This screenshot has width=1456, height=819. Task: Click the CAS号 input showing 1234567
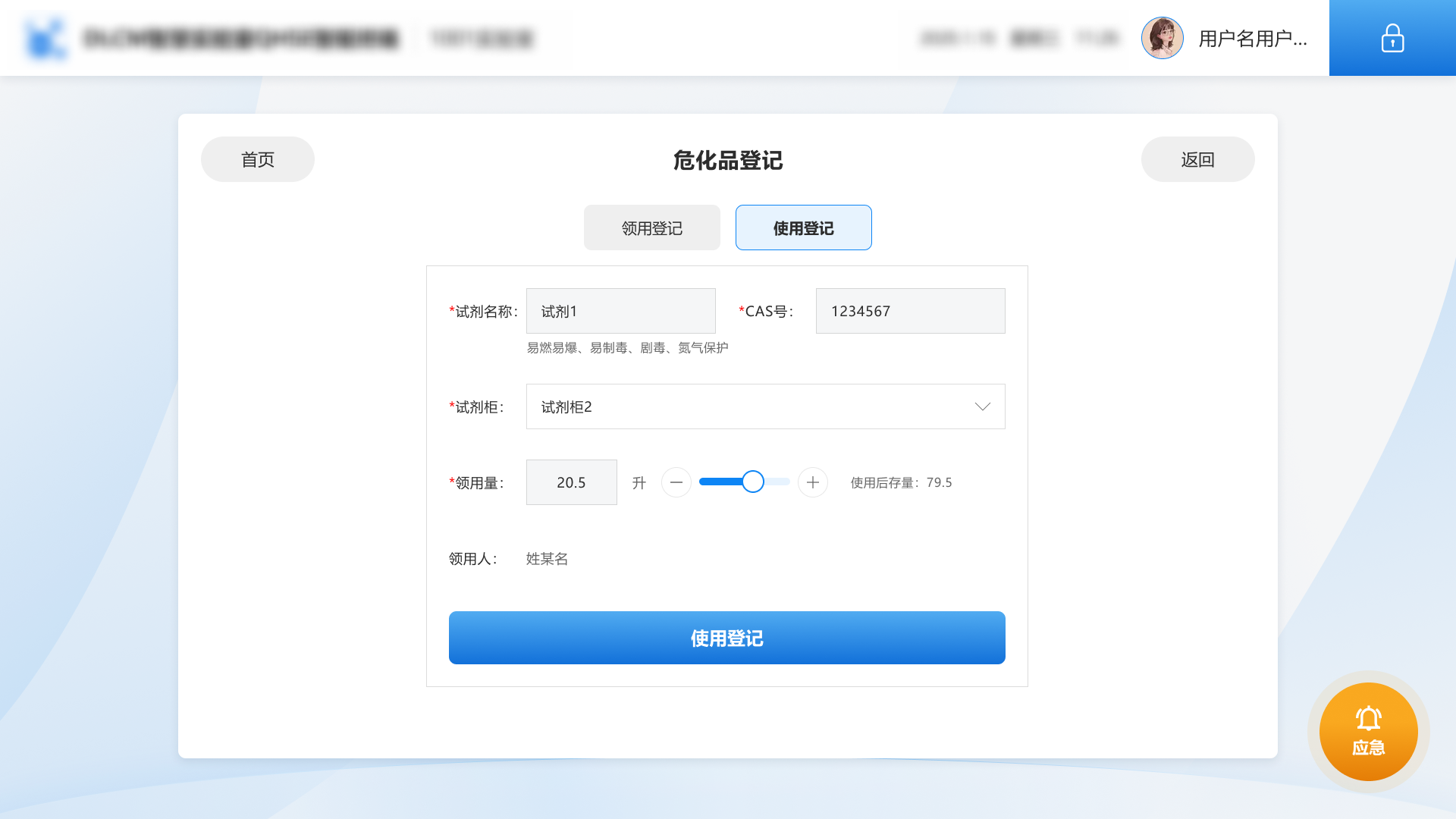pyautogui.click(x=910, y=310)
